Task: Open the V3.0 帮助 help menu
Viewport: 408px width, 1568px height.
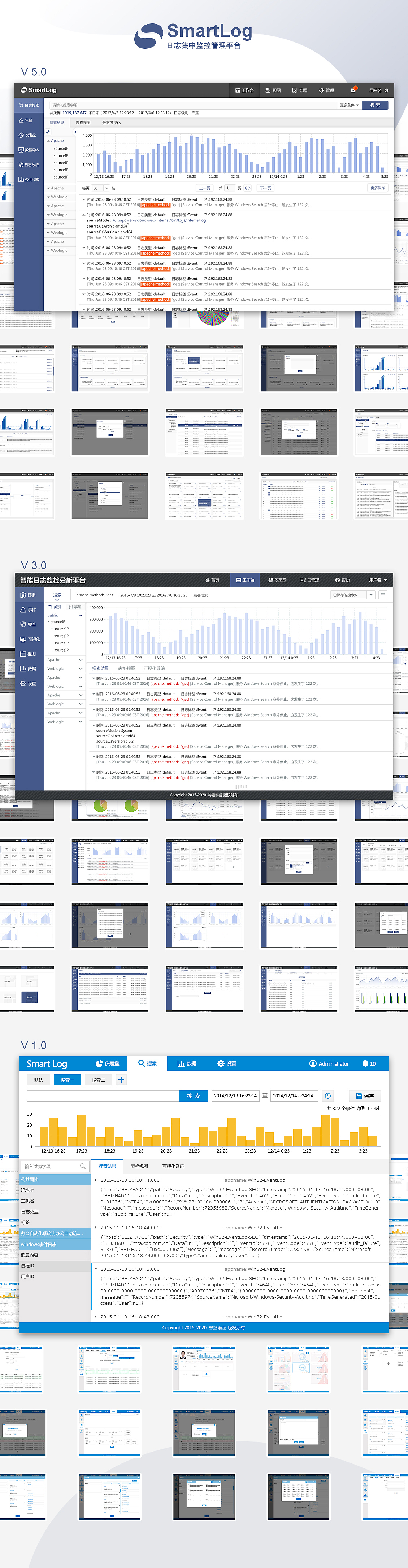Action: click(342, 580)
